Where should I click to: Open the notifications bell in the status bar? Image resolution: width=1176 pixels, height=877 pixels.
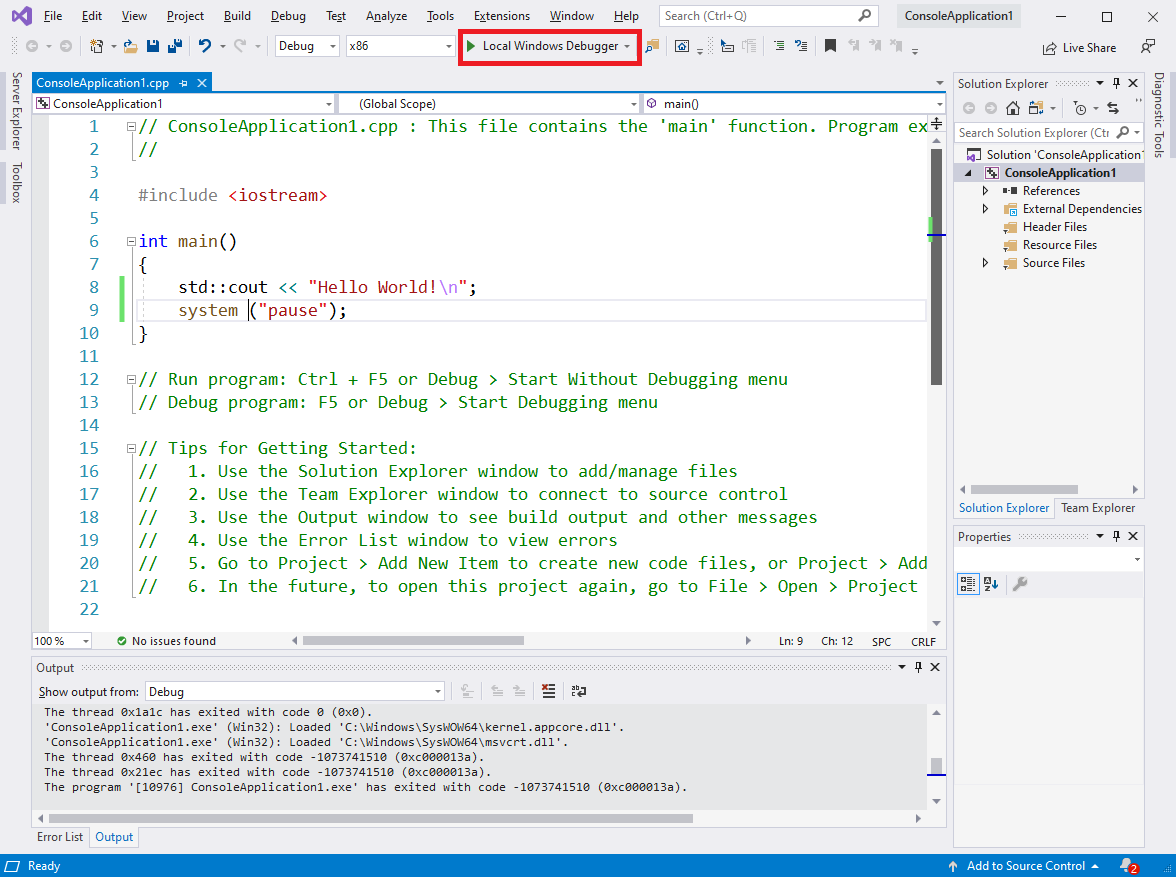tap(1127, 866)
